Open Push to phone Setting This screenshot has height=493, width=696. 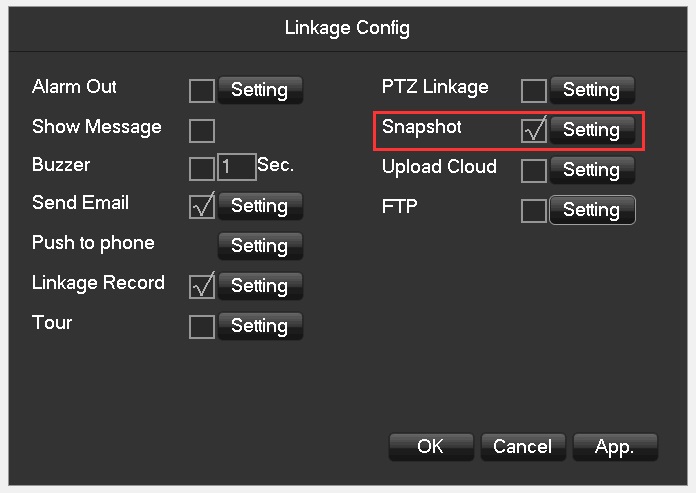[x=259, y=246]
